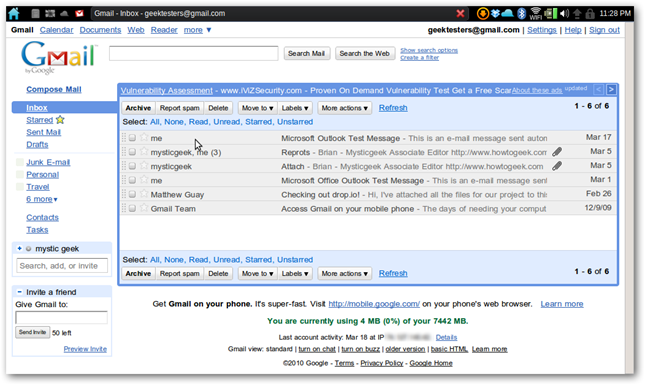Click the Travel label color box
This screenshot has width=645, height=385.
pyautogui.click(x=19, y=187)
